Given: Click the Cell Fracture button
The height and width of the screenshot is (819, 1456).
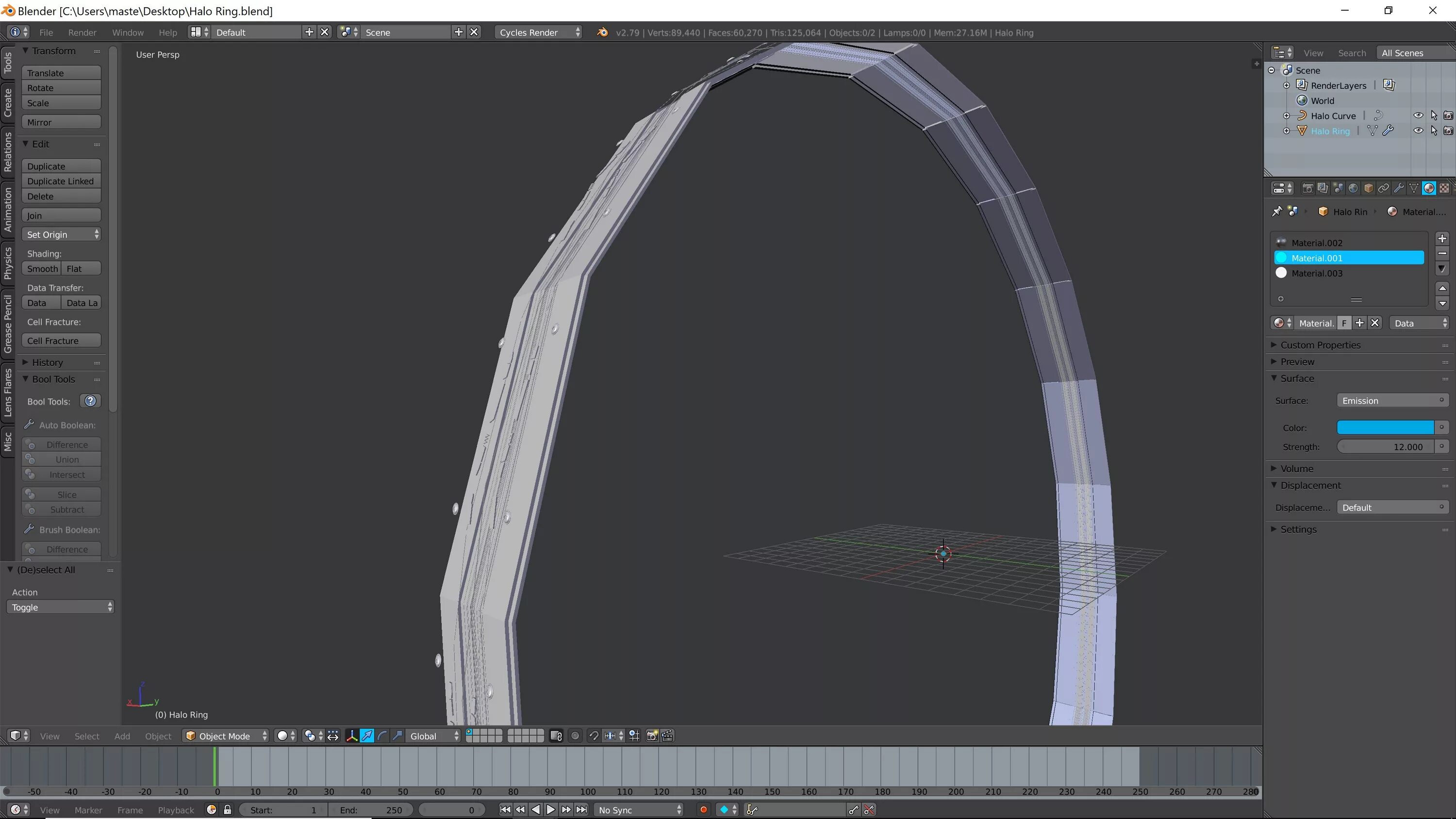Looking at the screenshot, I should coord(61,341).
